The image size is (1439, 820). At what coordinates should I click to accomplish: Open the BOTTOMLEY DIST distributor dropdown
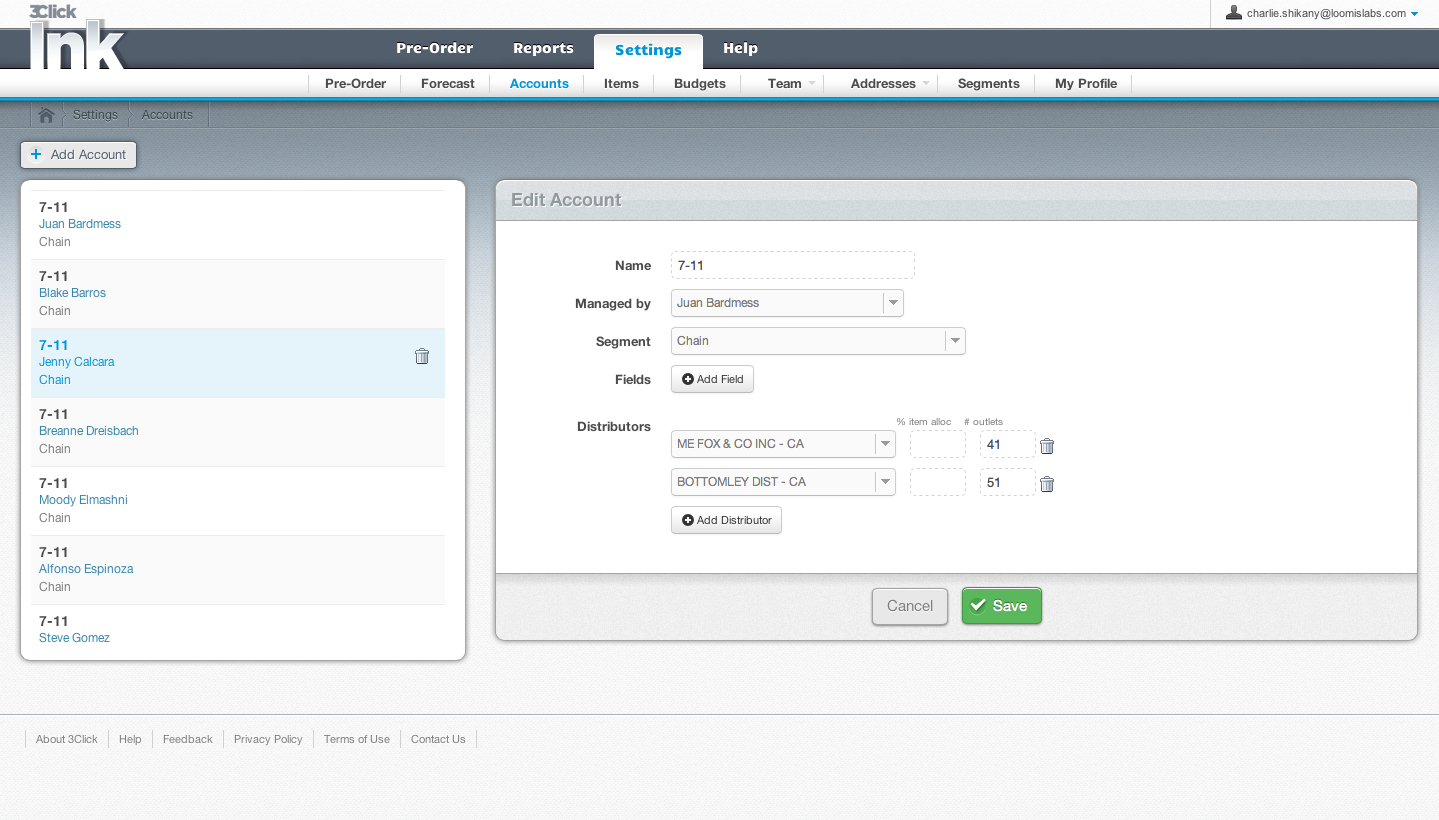point(783,482)
